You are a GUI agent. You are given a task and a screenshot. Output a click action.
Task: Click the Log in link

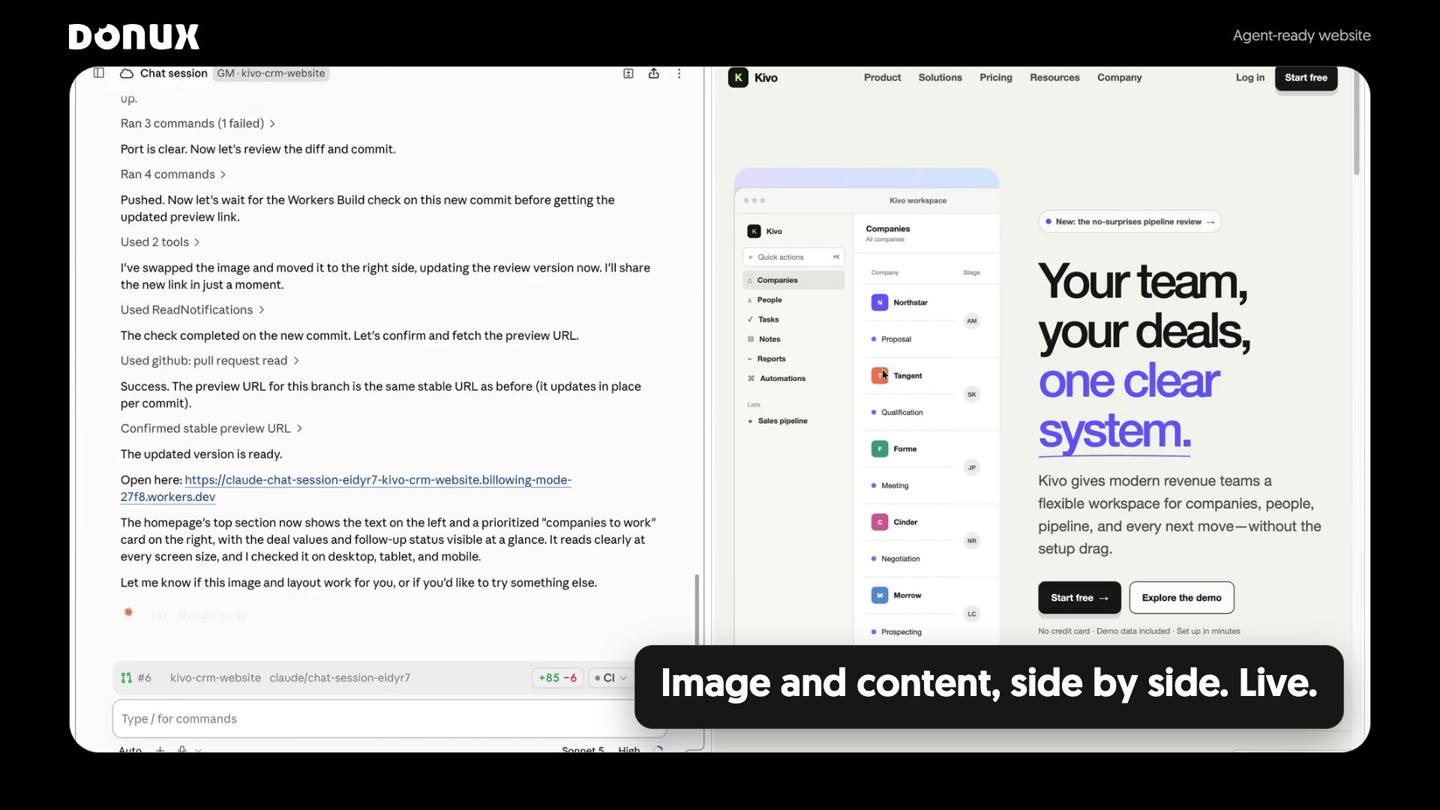[x=1250, y=78]
